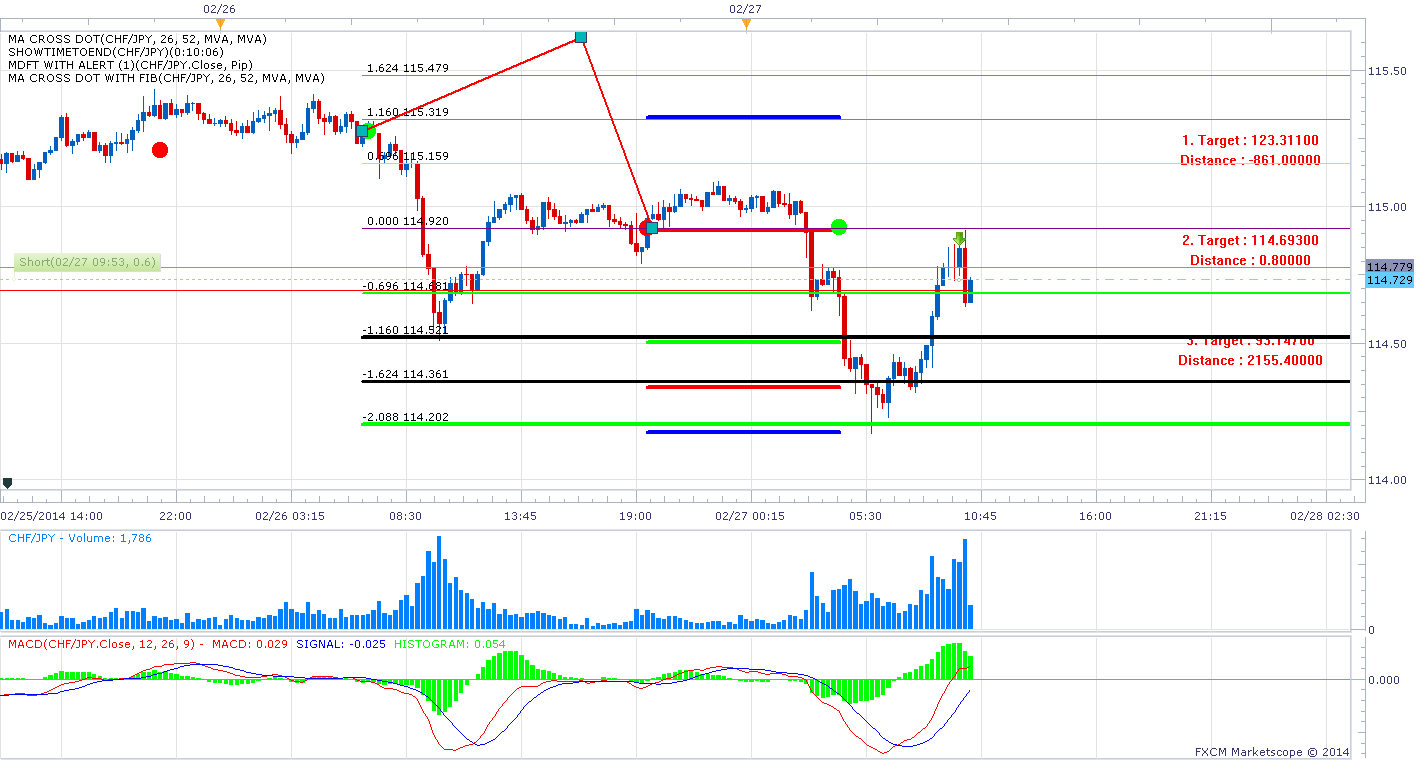Click the standalone red dot signal near 22:00
The image size is (1423, 760).
point(159,150)
